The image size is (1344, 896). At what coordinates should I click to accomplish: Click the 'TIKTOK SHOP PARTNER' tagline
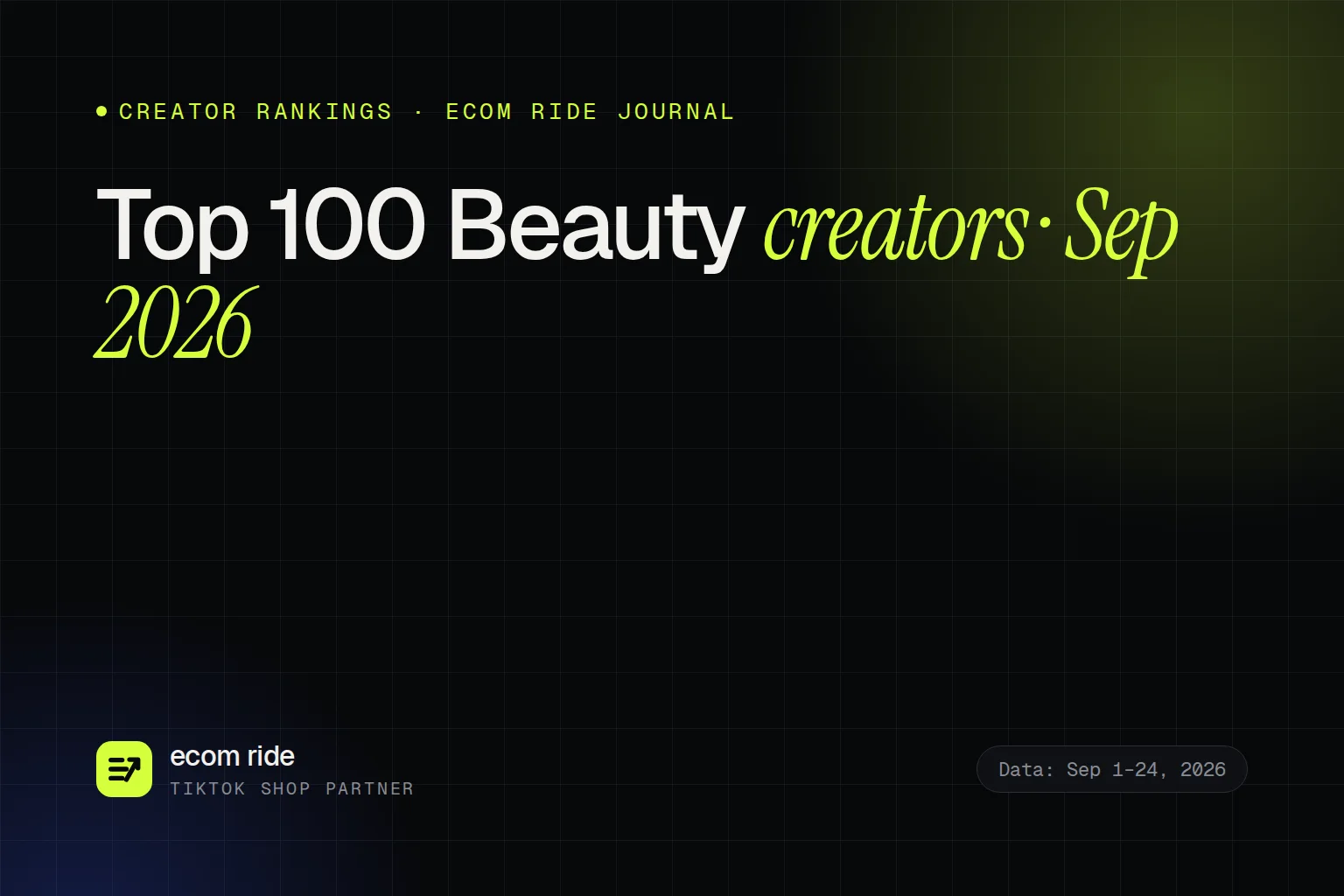click(291, 788)
